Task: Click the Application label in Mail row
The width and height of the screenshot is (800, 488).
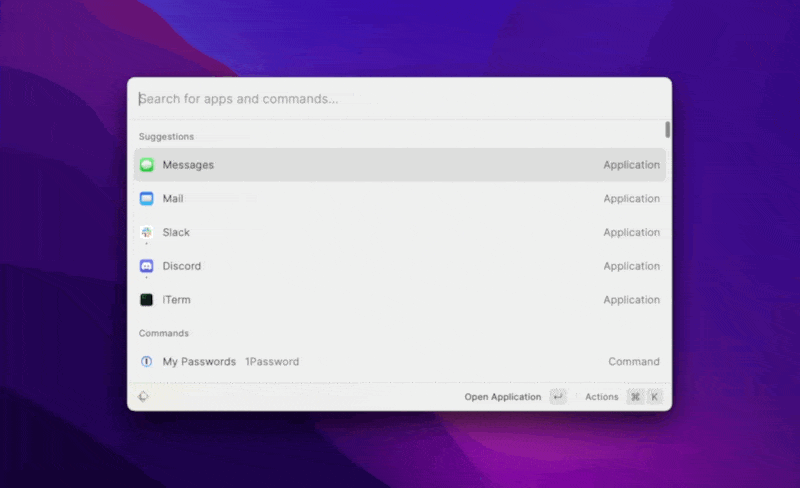Action: (x=632, y=199)
